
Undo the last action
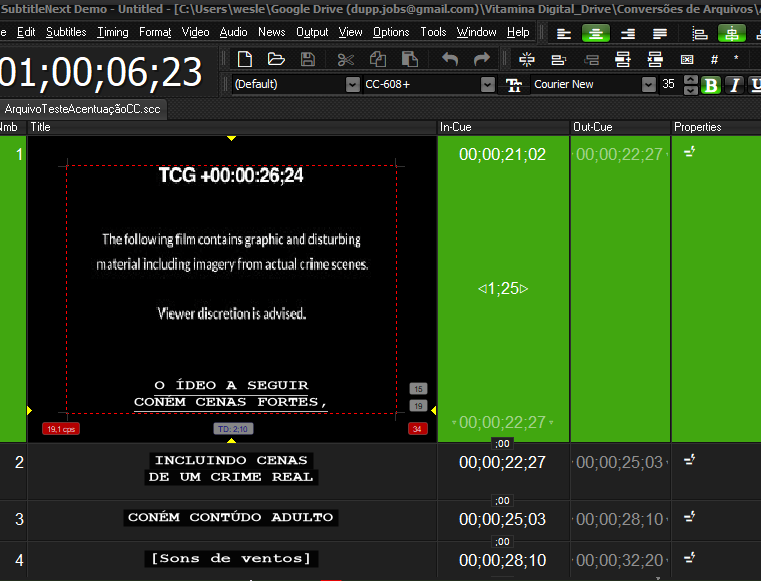(450, 59)
